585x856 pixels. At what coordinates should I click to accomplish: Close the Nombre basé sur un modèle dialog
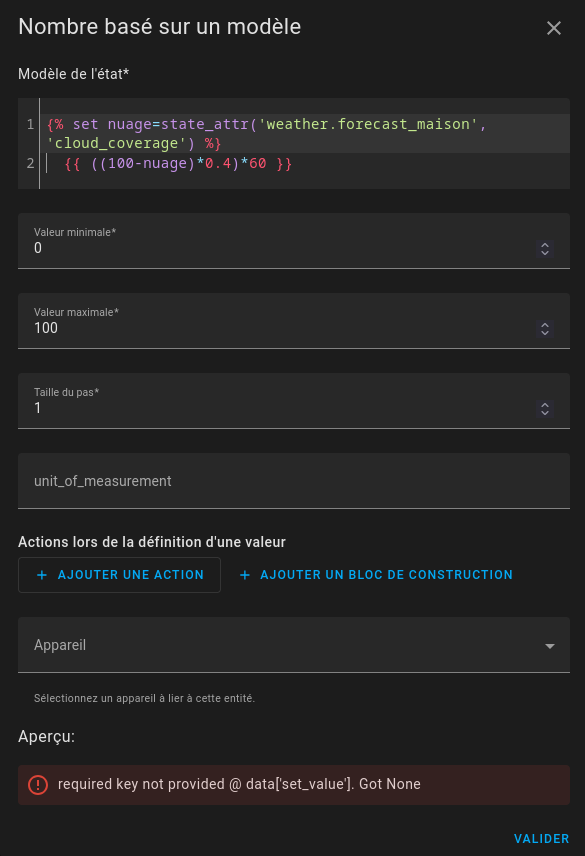click(x=553, y=28)
